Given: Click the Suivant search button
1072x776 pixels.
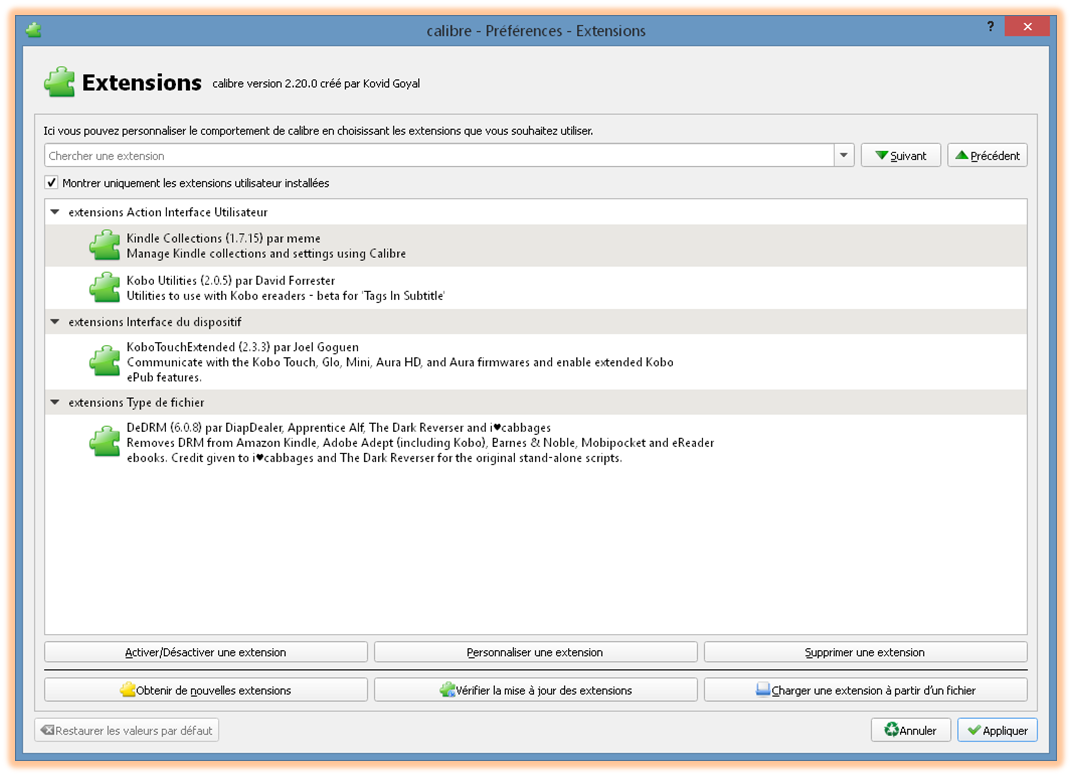Looking at the screenshot, I should (x=900, y=155).
